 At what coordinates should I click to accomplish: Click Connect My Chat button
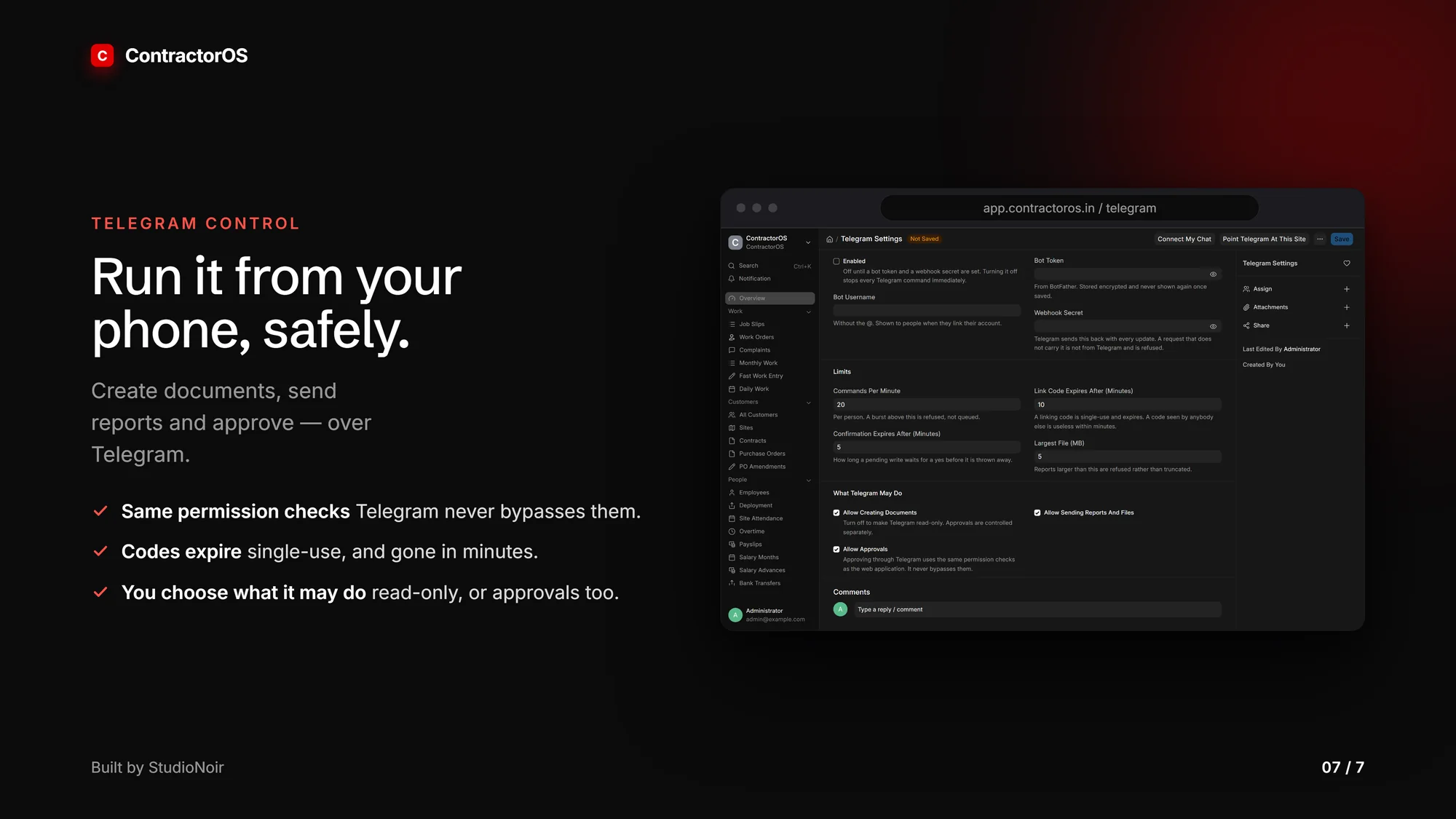point(1184,239)
